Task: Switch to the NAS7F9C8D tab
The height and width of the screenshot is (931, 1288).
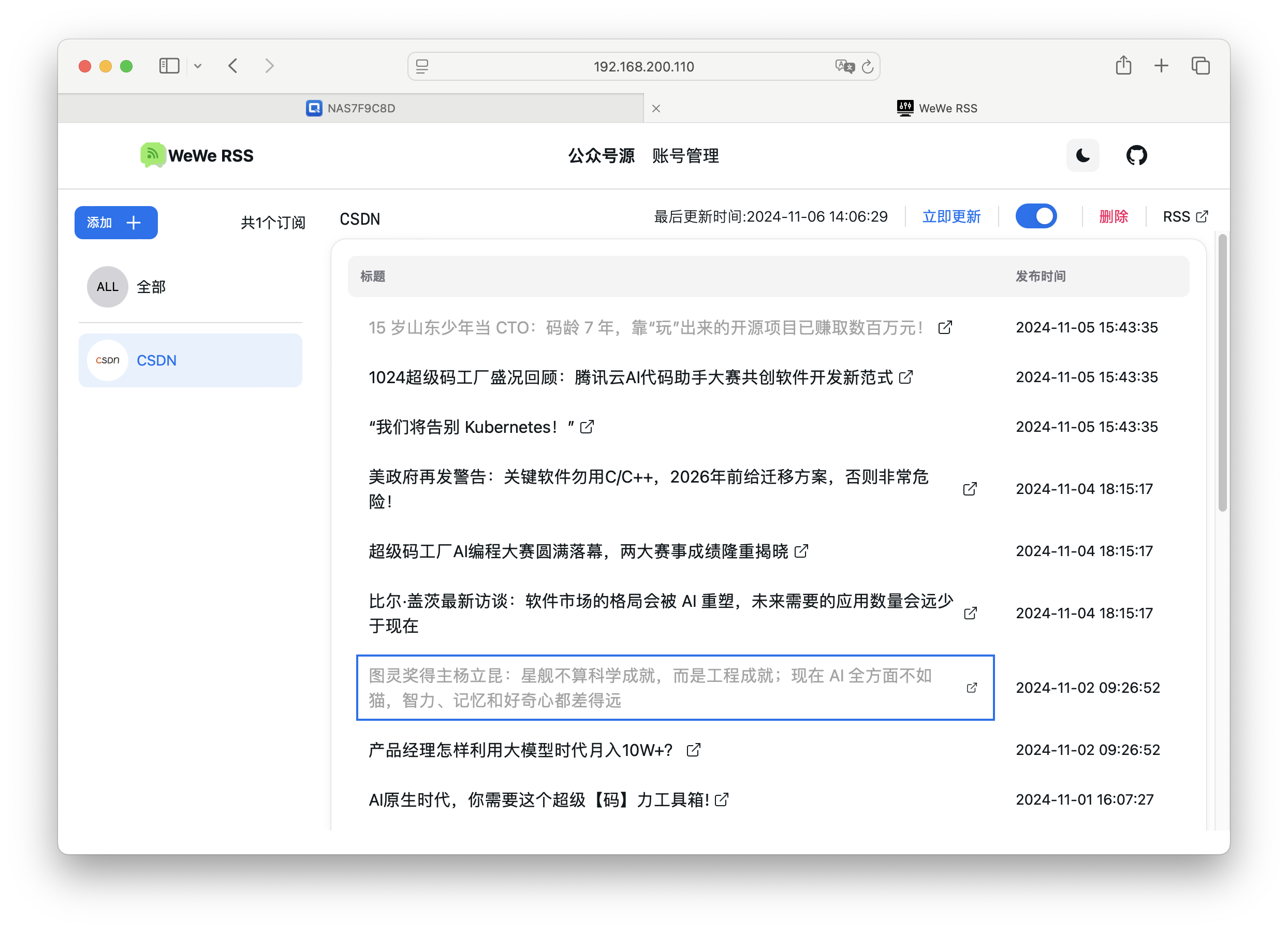Action: click(x=350, y=108)
